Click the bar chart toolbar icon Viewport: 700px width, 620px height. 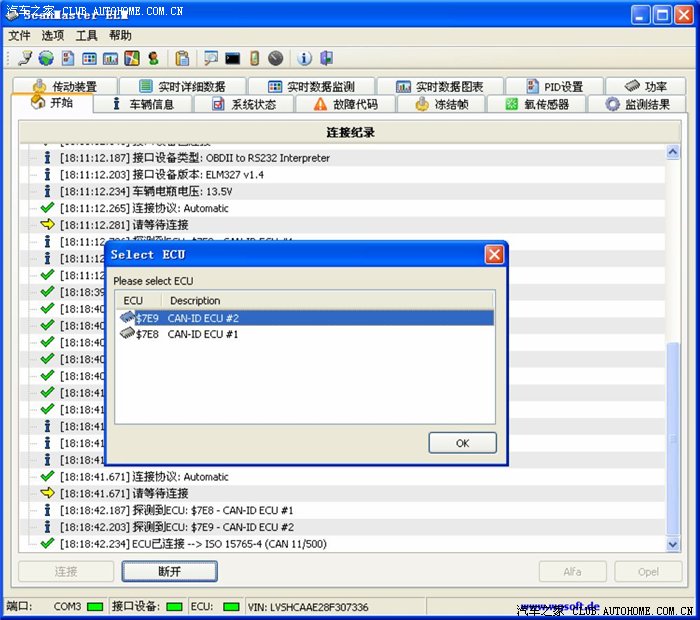coord(111,59)
